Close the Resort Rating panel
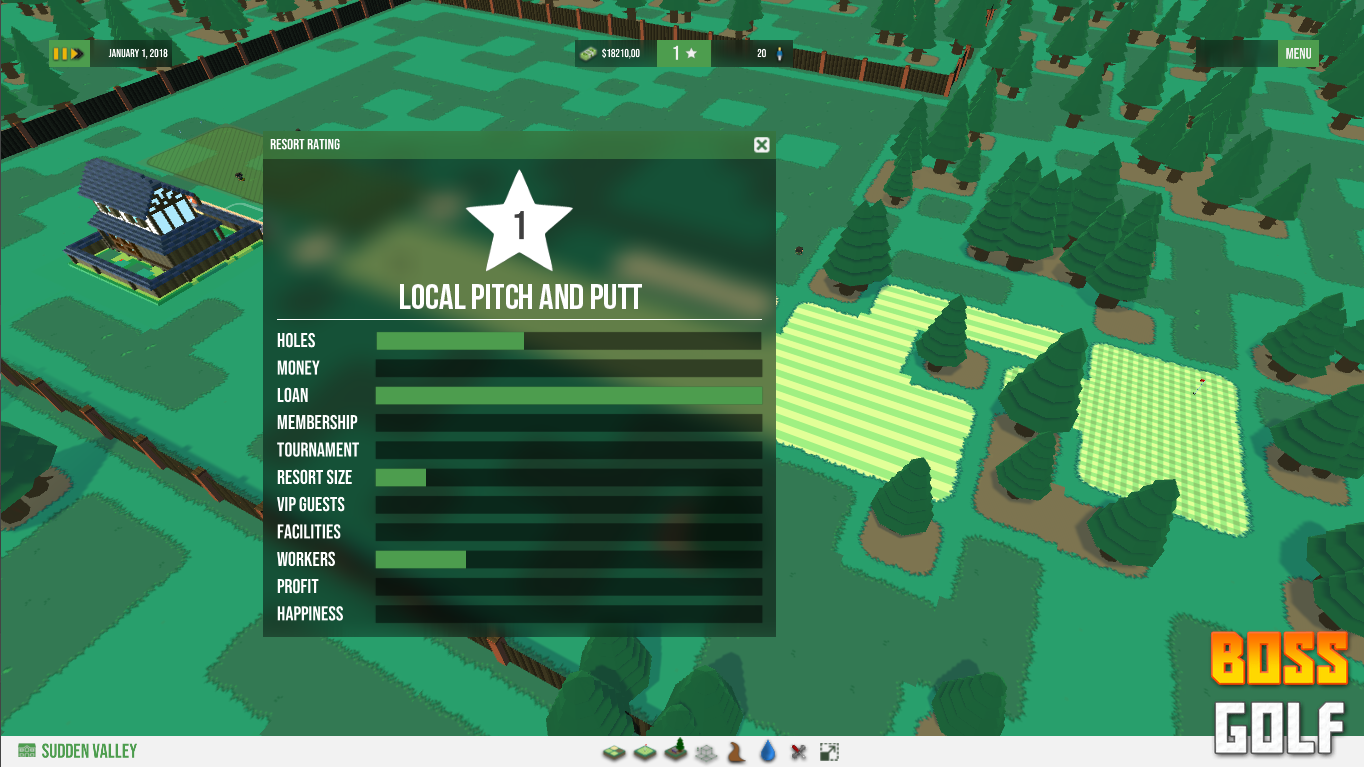 point(762,145)
